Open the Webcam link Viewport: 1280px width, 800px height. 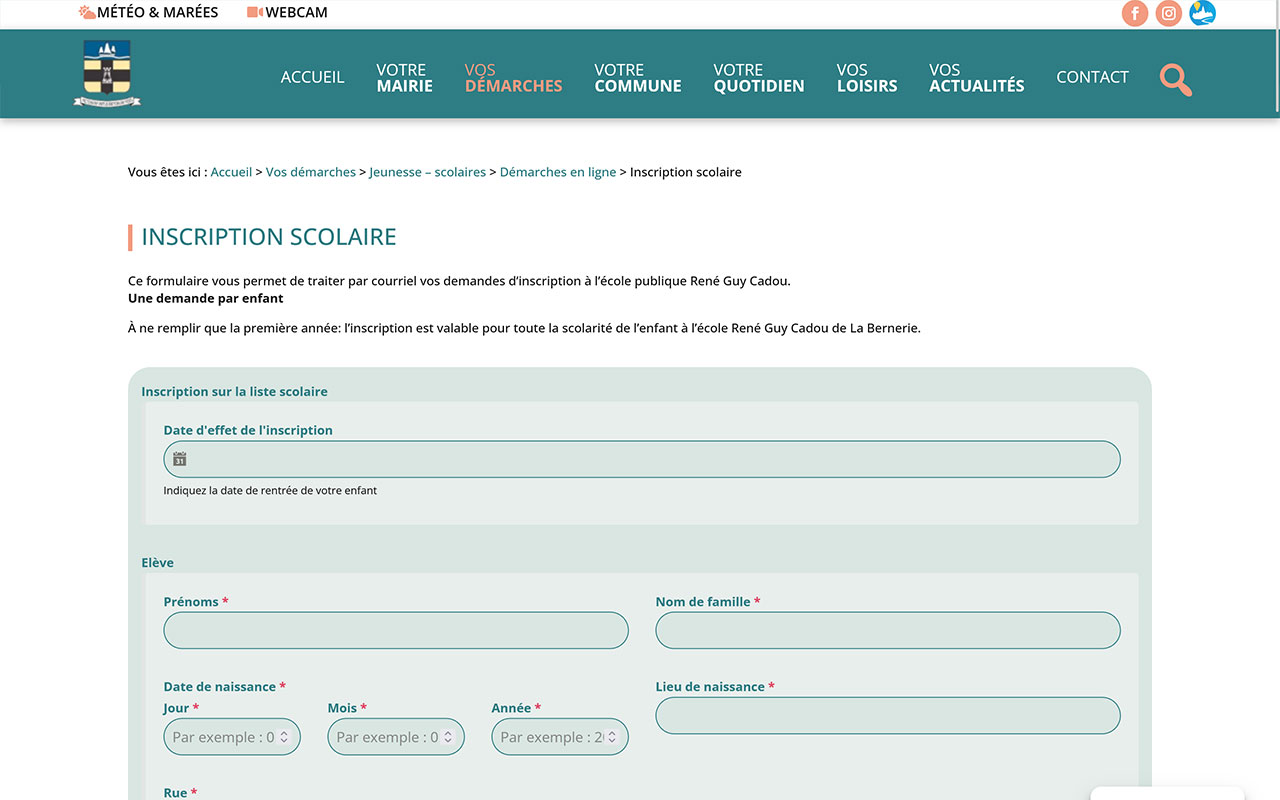point(287,13)
